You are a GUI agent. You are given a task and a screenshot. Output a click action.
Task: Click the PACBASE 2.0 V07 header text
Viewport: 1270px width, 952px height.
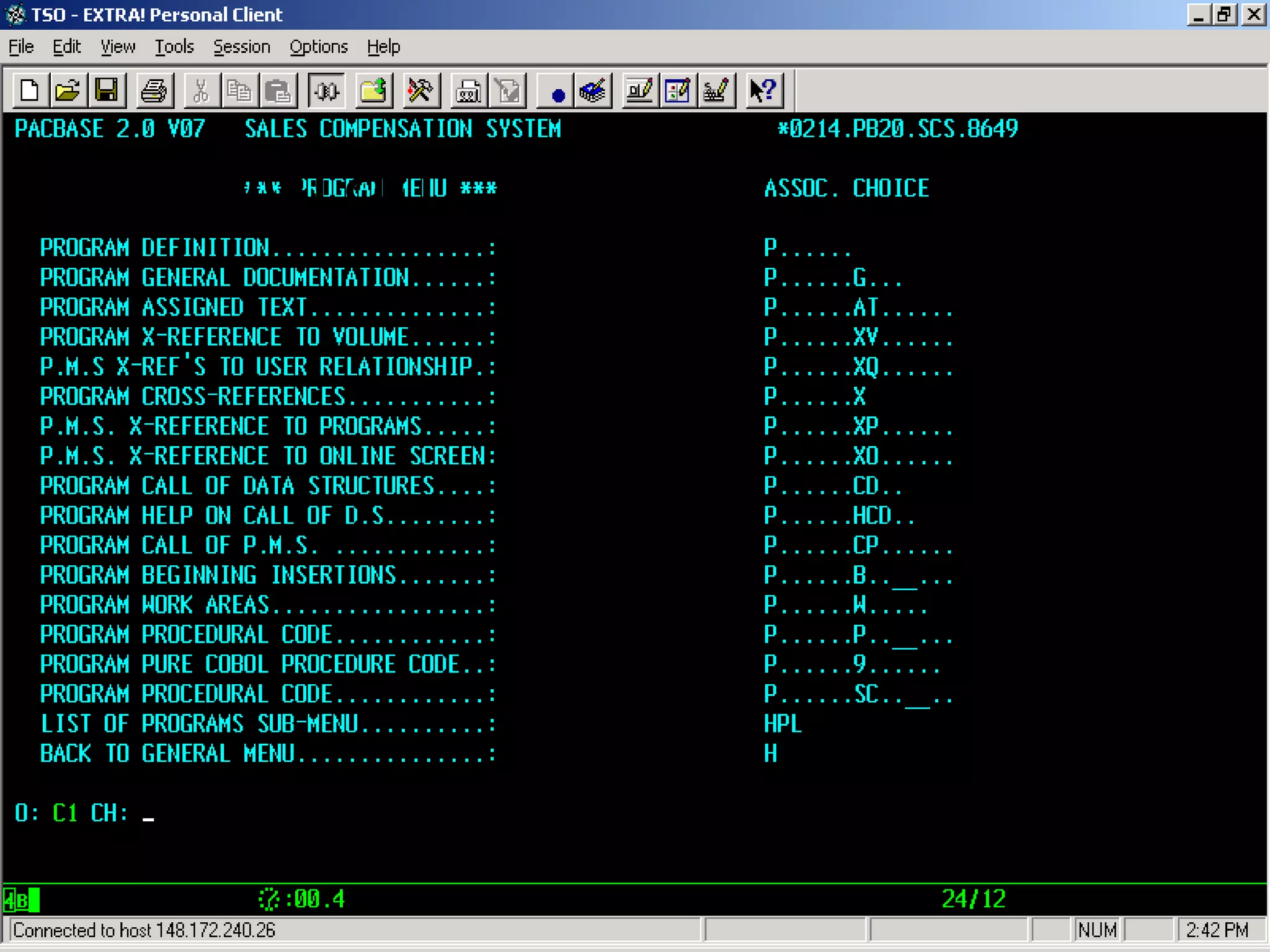110,129
